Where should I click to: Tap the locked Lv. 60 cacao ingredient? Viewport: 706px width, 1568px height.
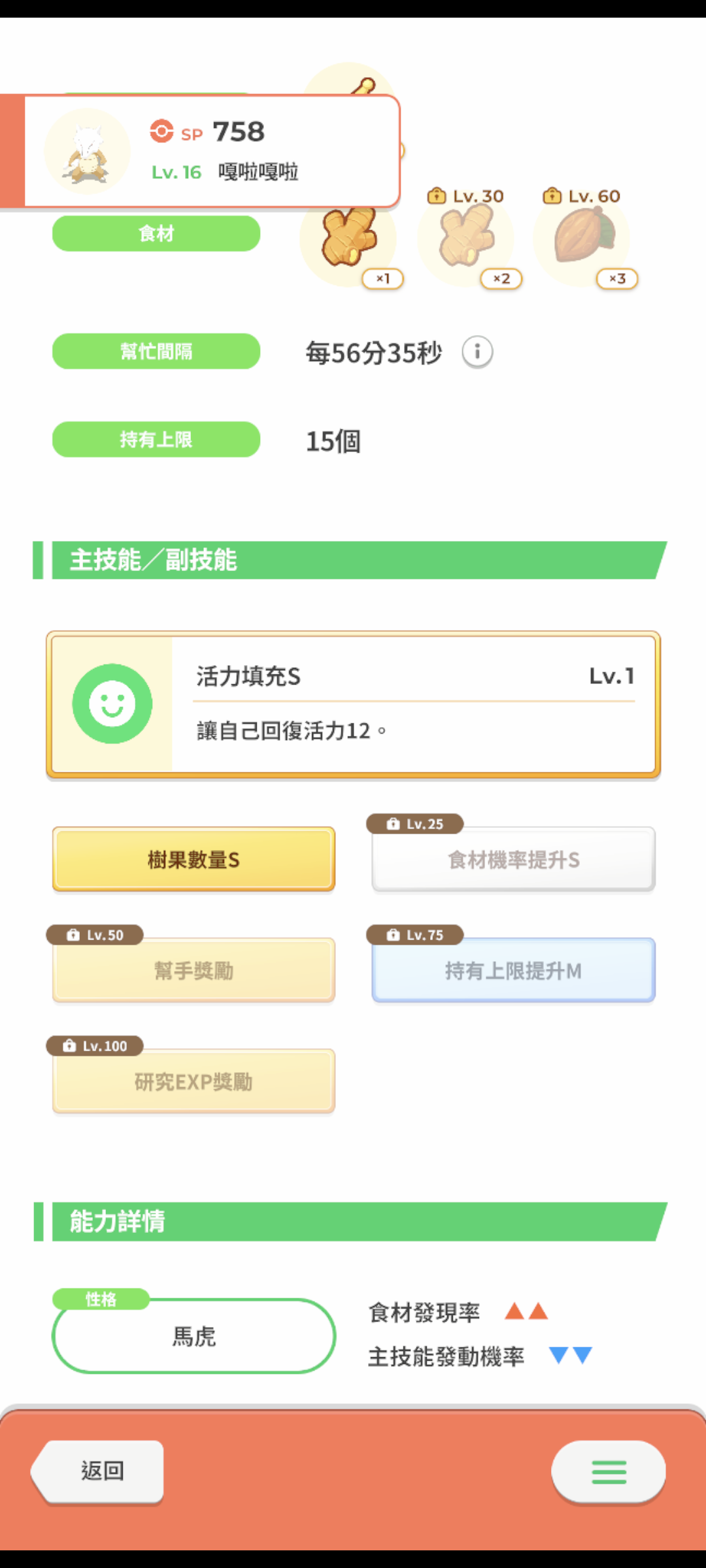coord(583,238)
